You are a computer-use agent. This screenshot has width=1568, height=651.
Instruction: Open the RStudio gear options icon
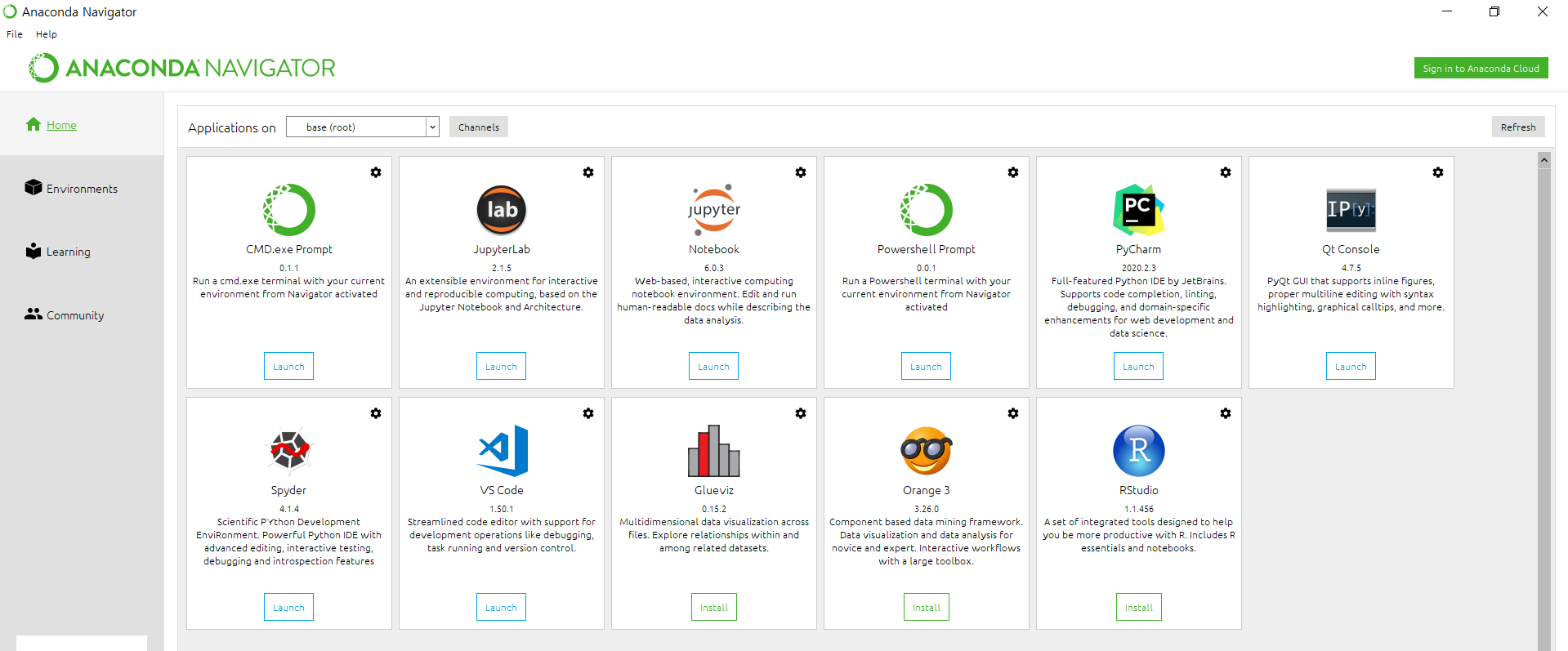(x=1226, y=413)
